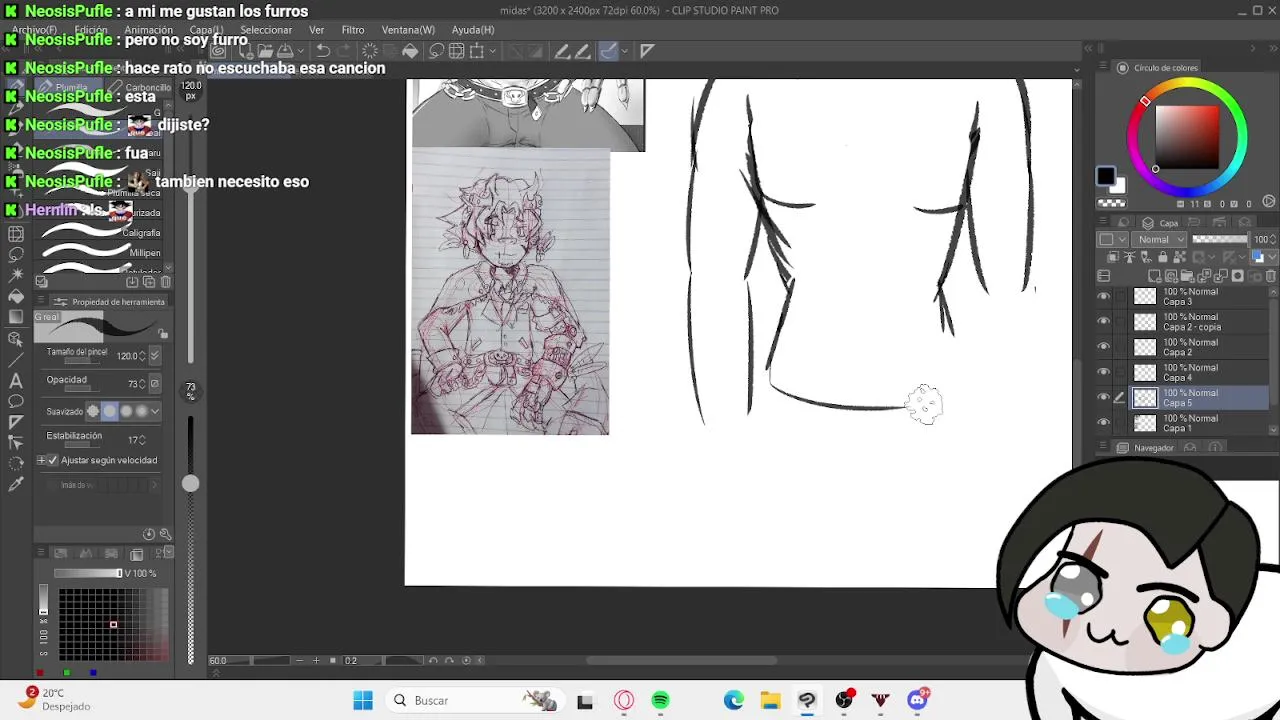The width and height of the screenshot is (1280, 720).
Task: Open the Filtro menu
Action: (353, 30)
